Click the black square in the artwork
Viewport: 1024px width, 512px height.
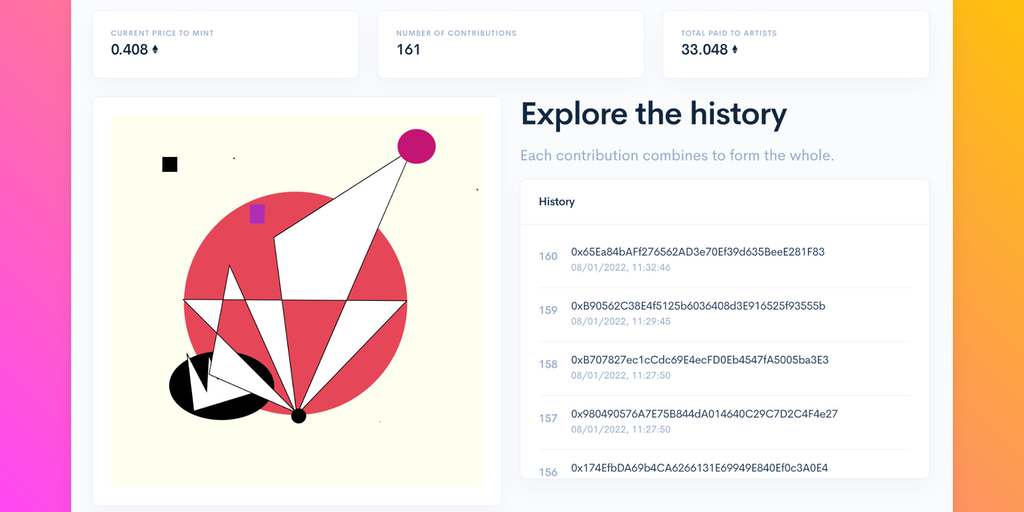[170, 164]
